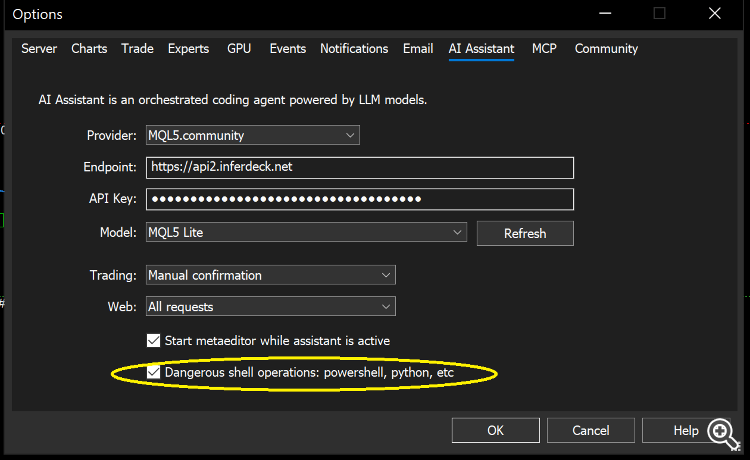Screen dimensions: 750x460
Task: Open the MCP tab
Action: (x=544, y=49)
